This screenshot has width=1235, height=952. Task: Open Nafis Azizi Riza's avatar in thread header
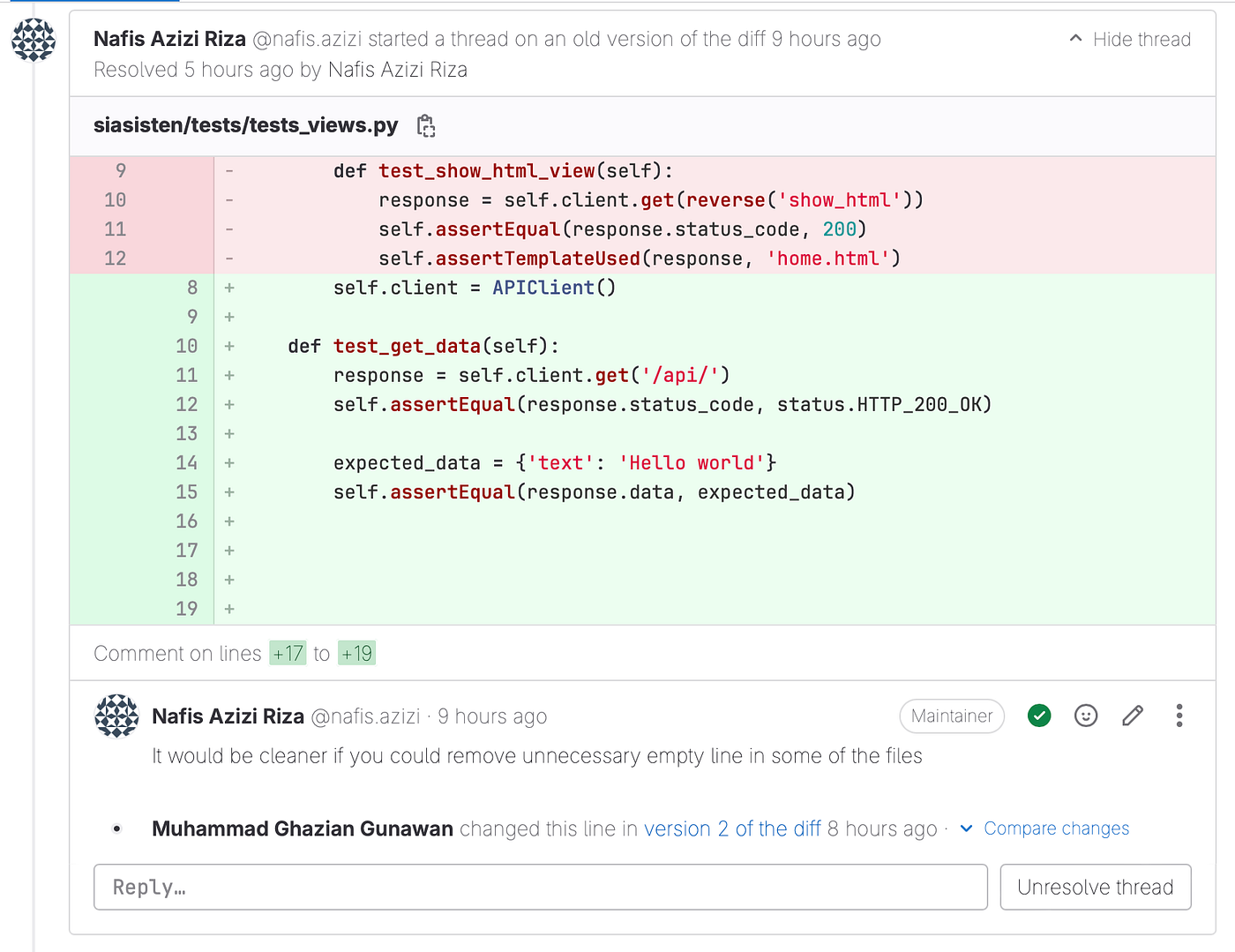34,40
